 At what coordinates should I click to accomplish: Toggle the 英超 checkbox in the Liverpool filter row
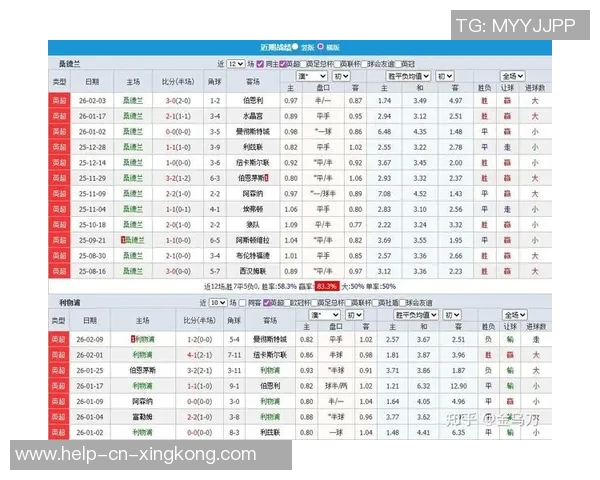coord(289,301)
